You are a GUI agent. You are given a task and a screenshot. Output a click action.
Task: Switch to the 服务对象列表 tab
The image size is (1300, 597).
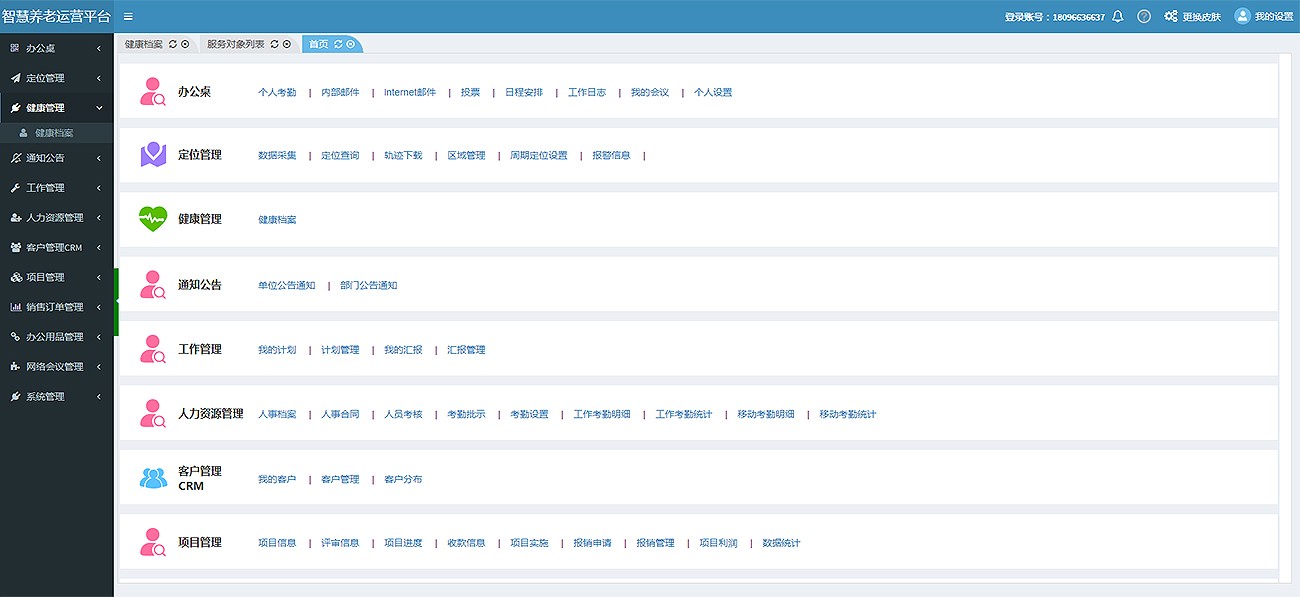coord(236,44)
